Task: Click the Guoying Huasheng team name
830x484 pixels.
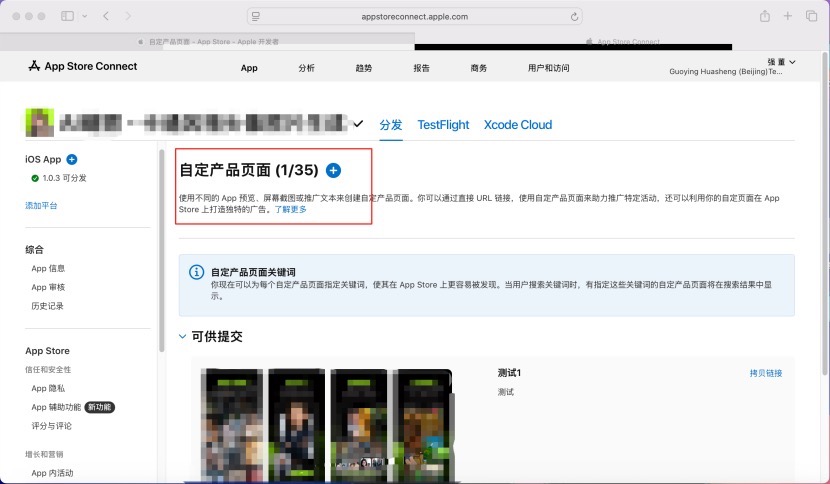Action: (x=725, y=71)
